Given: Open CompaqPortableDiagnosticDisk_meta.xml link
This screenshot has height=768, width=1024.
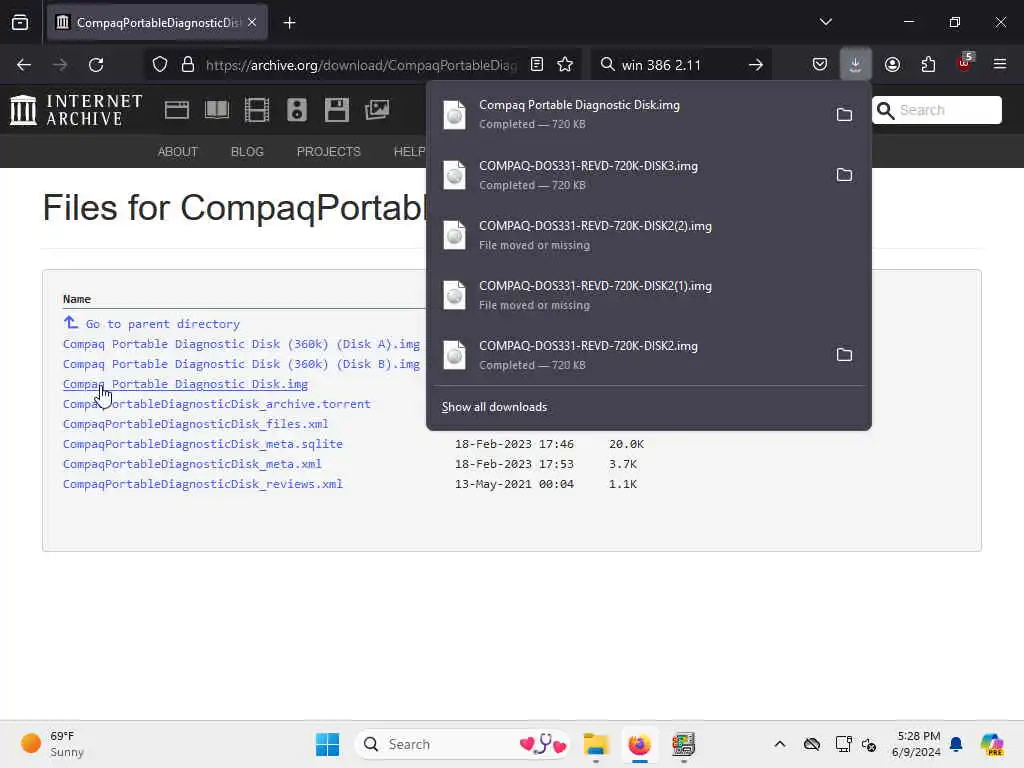Looking at the screenshot, I should tap(192, 464).
